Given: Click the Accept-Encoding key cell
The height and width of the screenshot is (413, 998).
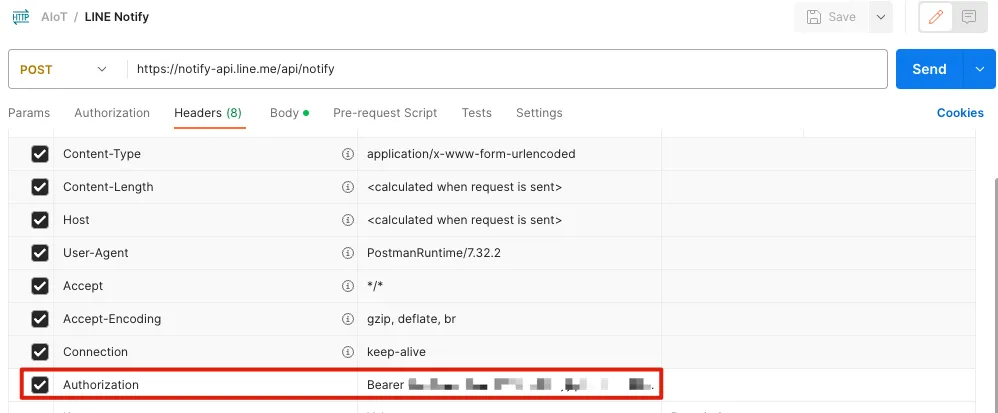Looking at the screenshot, I should coord(206,319).
